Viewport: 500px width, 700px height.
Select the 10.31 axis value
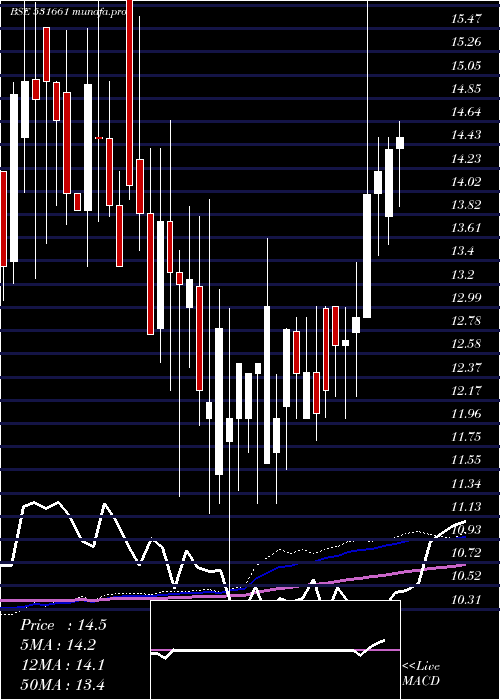point(467,599)
